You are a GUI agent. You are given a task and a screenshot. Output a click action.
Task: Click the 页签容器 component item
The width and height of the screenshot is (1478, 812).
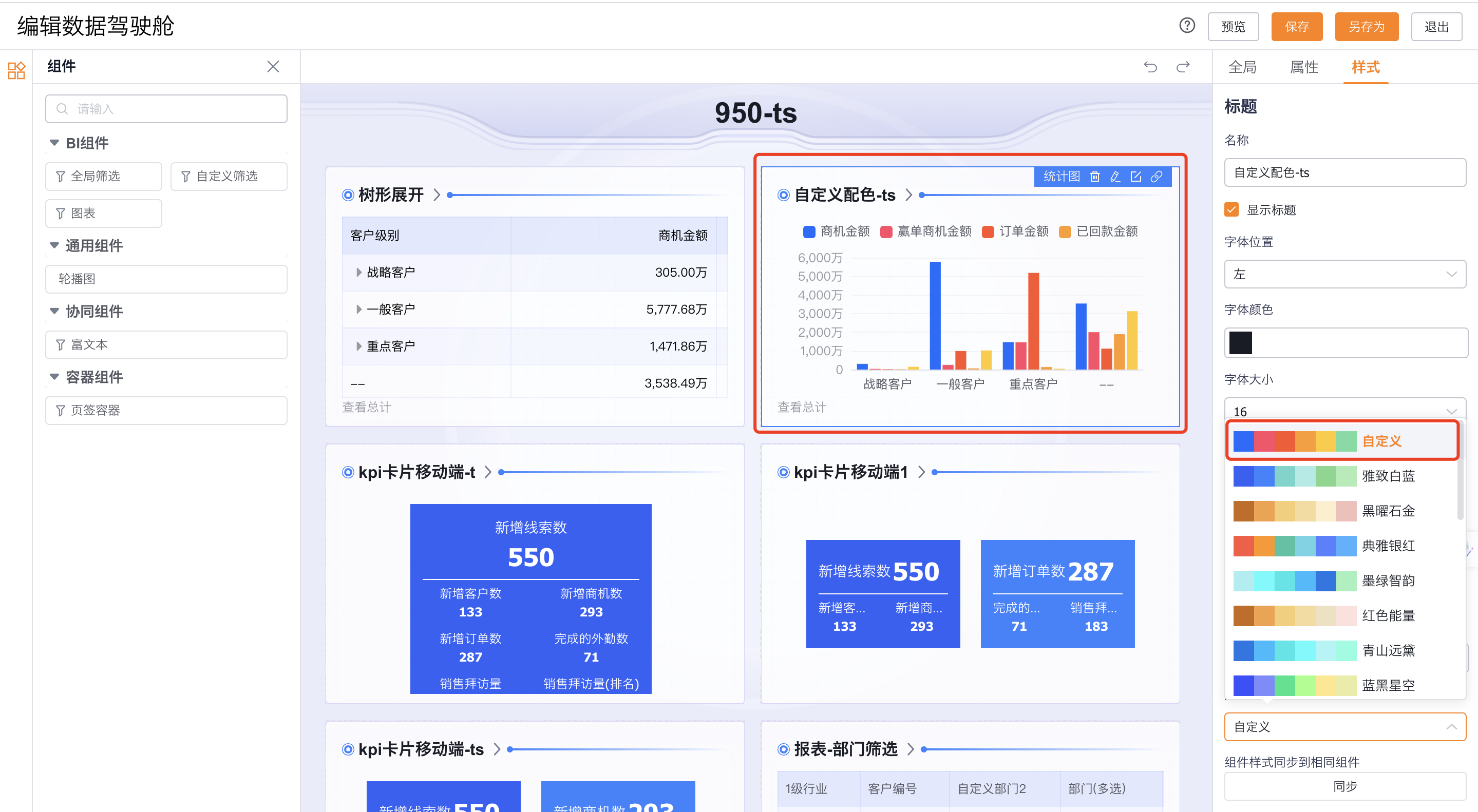pos(166,410)
